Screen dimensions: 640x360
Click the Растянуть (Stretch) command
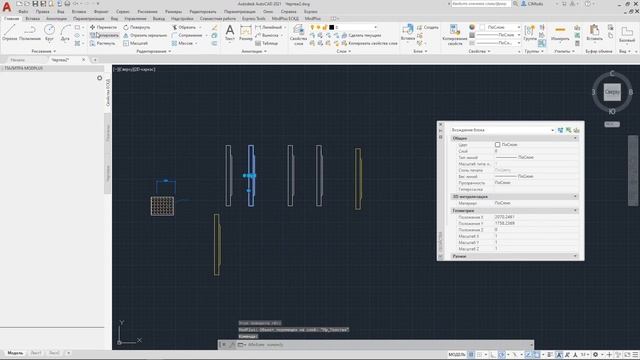pyautogui.click(x=102, y=43)
